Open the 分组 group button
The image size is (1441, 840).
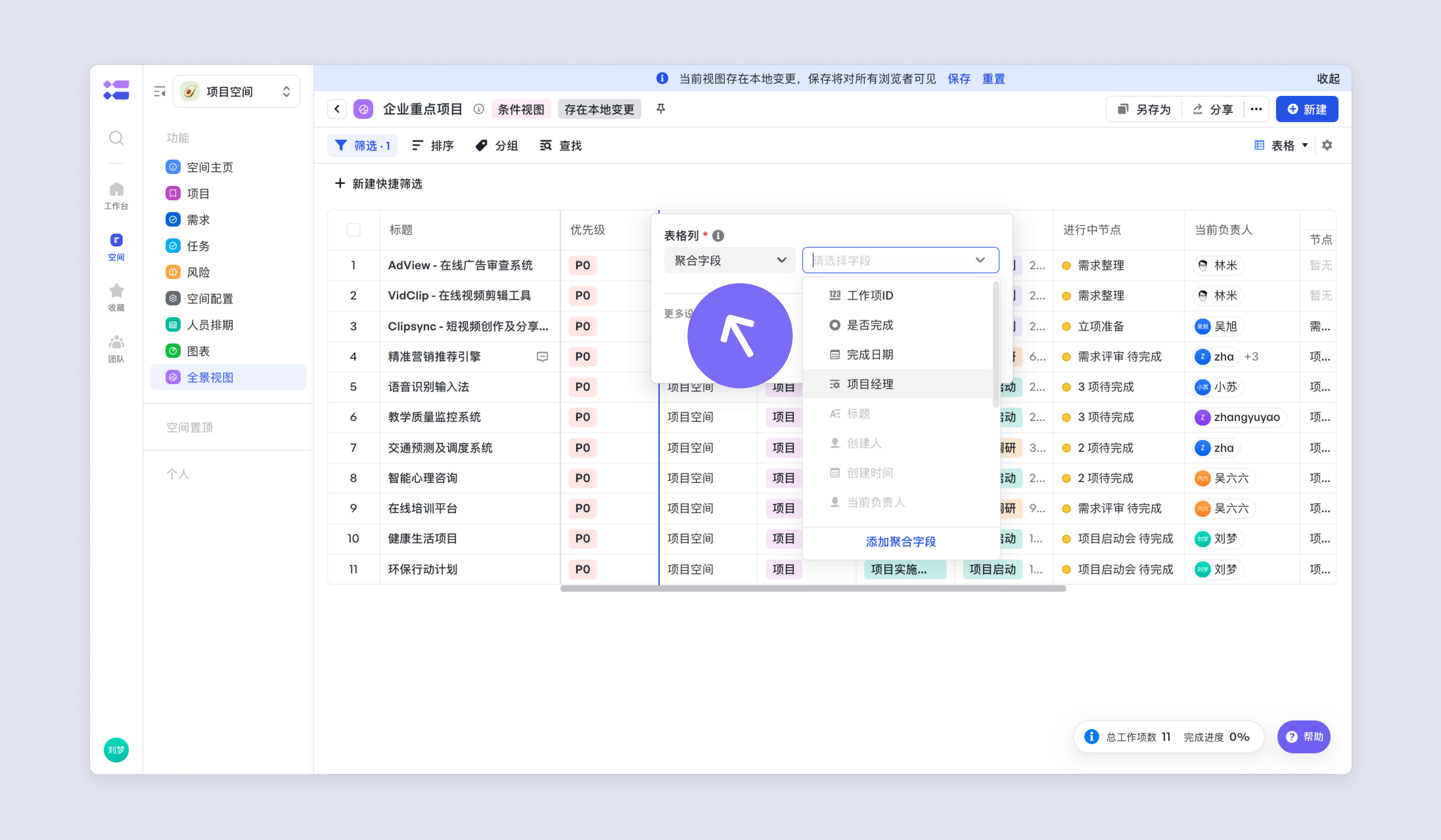[x=496, y=146]
